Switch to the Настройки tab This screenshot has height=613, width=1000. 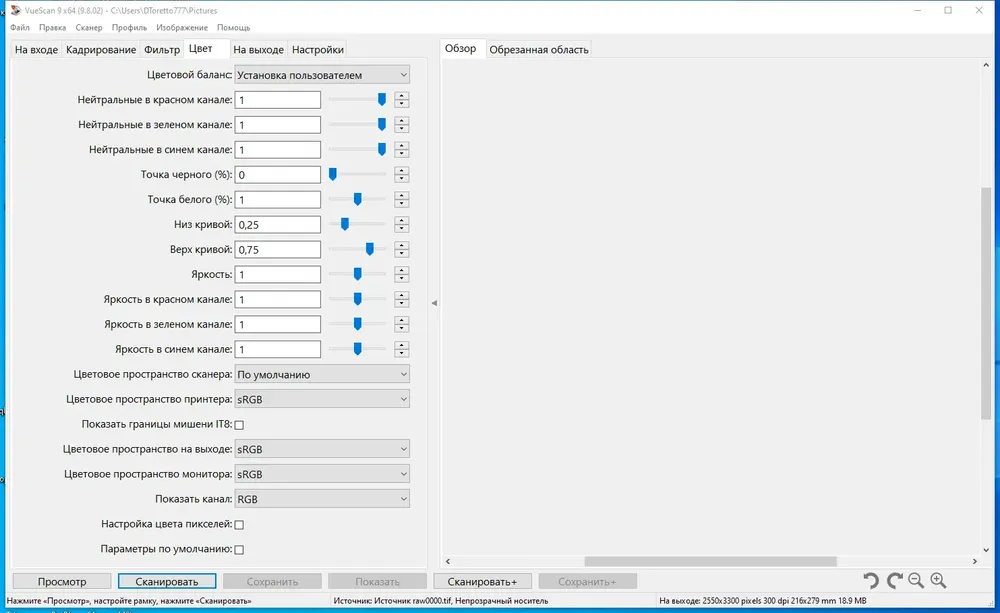click(x=318, y=50)
